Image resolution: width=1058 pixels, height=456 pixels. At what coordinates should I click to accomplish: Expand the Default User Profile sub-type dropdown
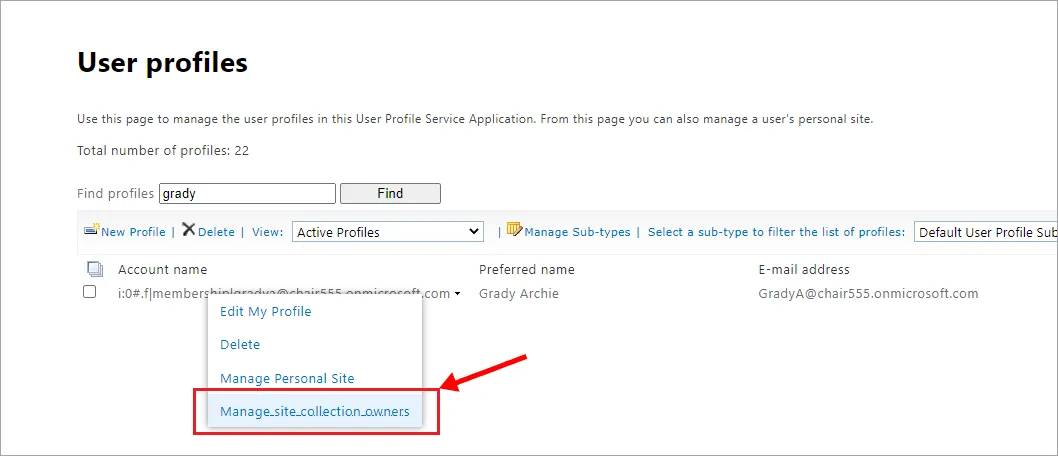(986, 232)
